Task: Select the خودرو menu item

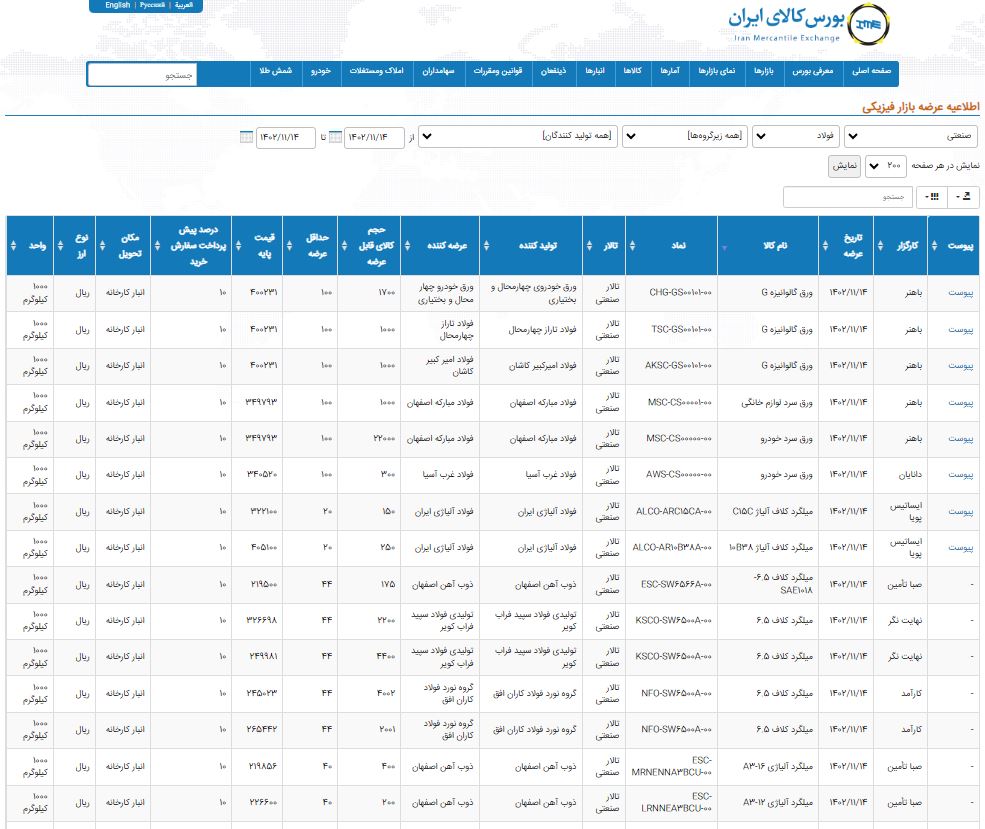Action: (x=320, y=71)
